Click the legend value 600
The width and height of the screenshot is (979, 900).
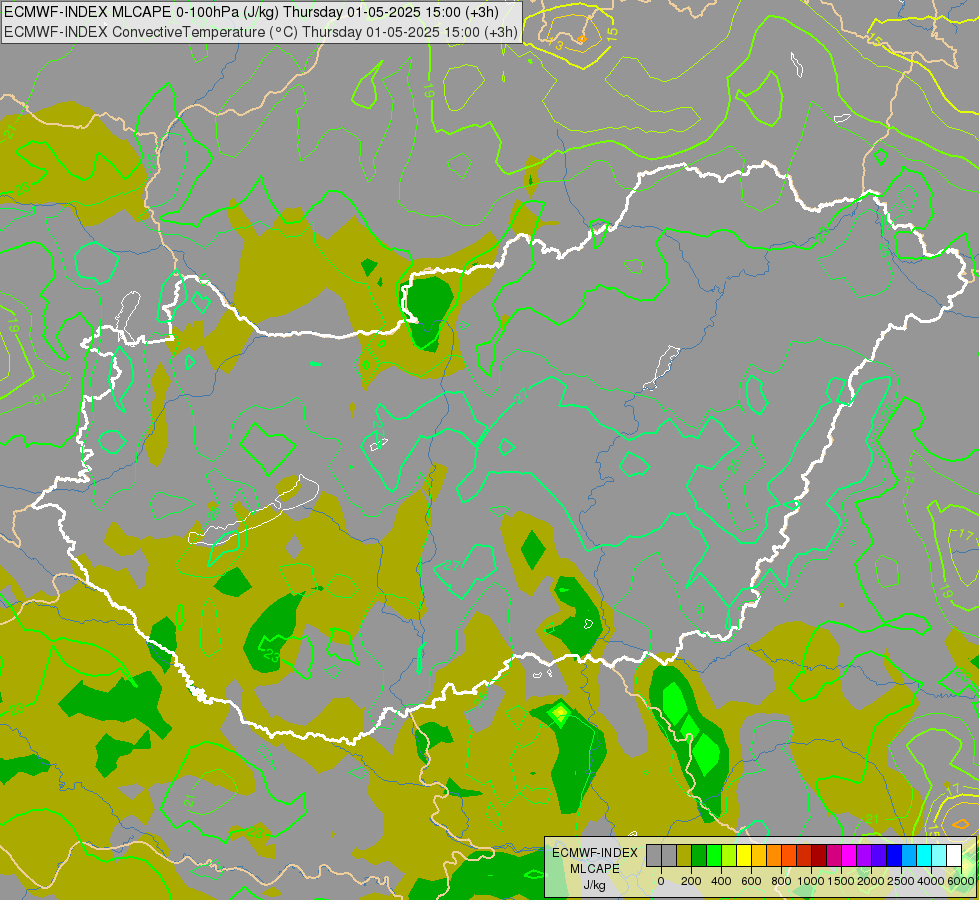751,881
